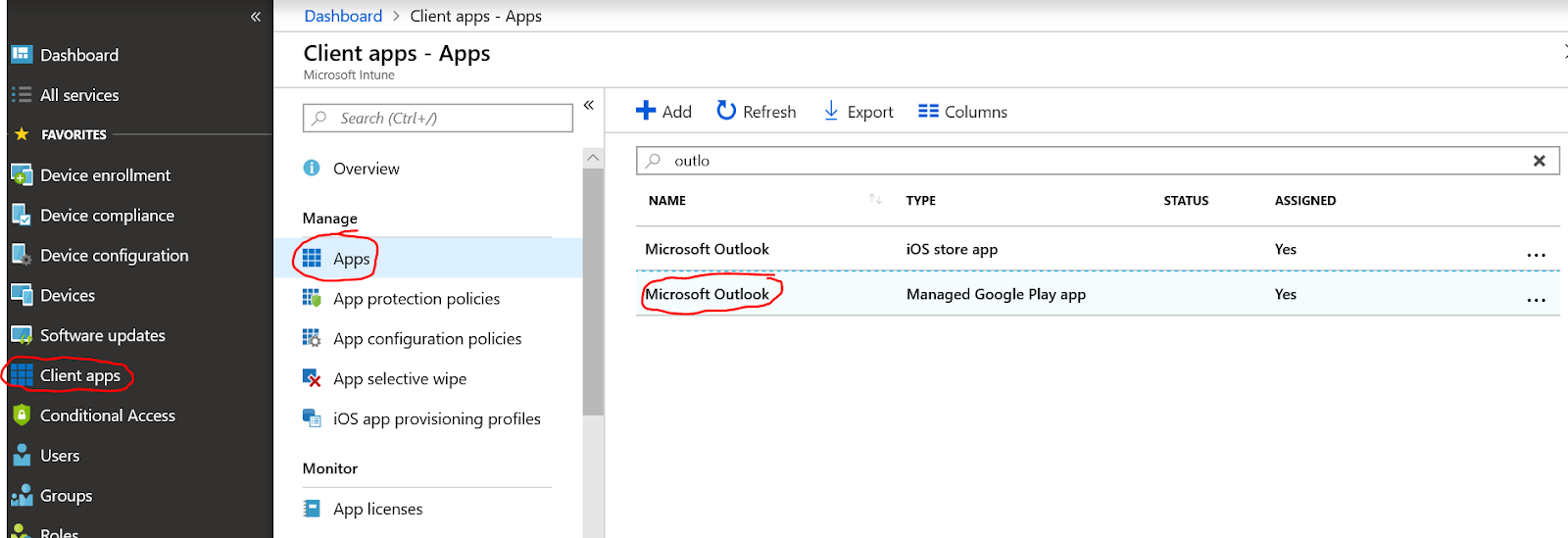Screen dimensions: 1568x538
Task: Open Dashboard breadcrumb link
Action: tap(343, 16)
